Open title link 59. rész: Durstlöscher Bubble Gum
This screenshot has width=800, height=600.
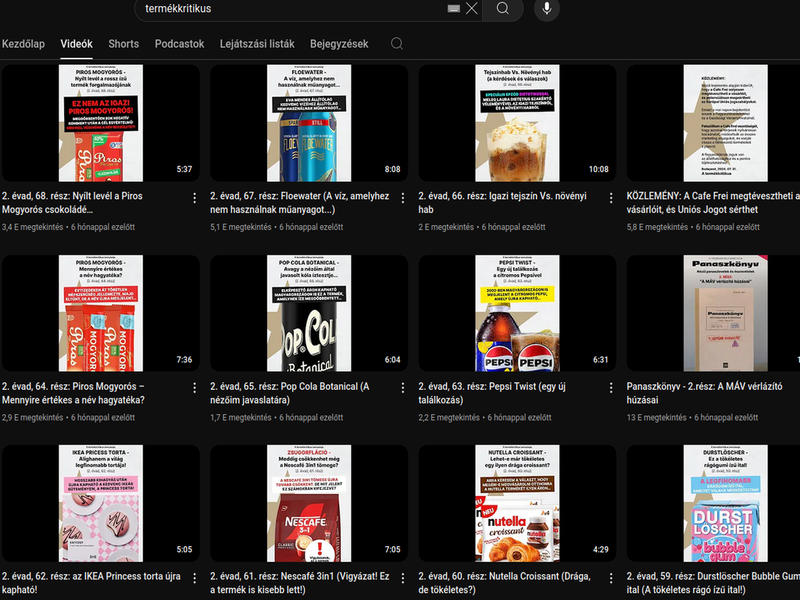pyautogui.click(x=713, y=583)
